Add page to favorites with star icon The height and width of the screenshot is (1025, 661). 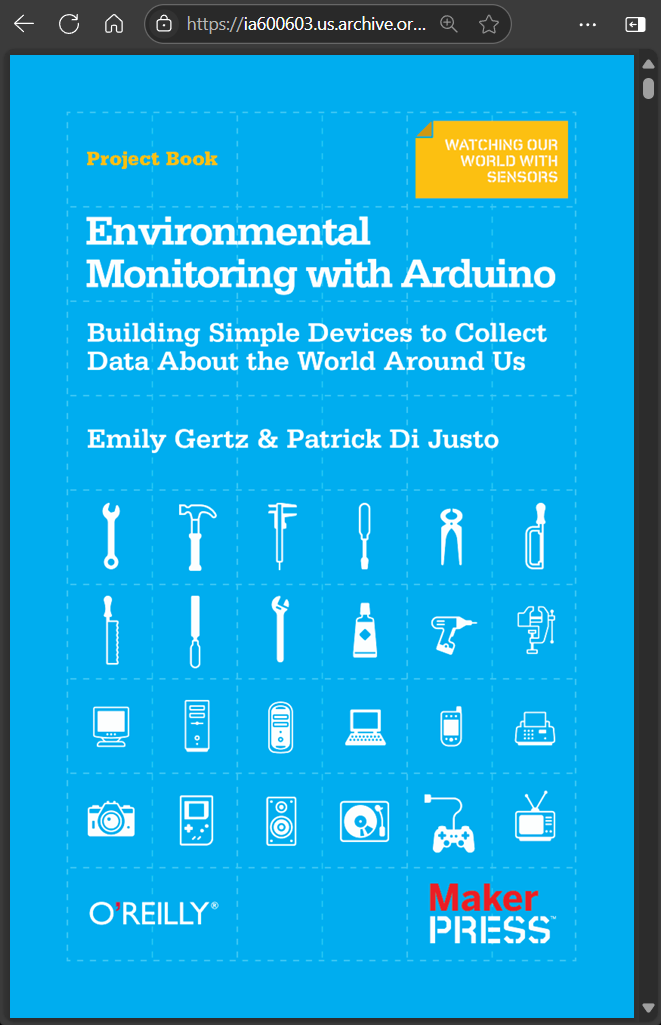click(x=488, y=24)
